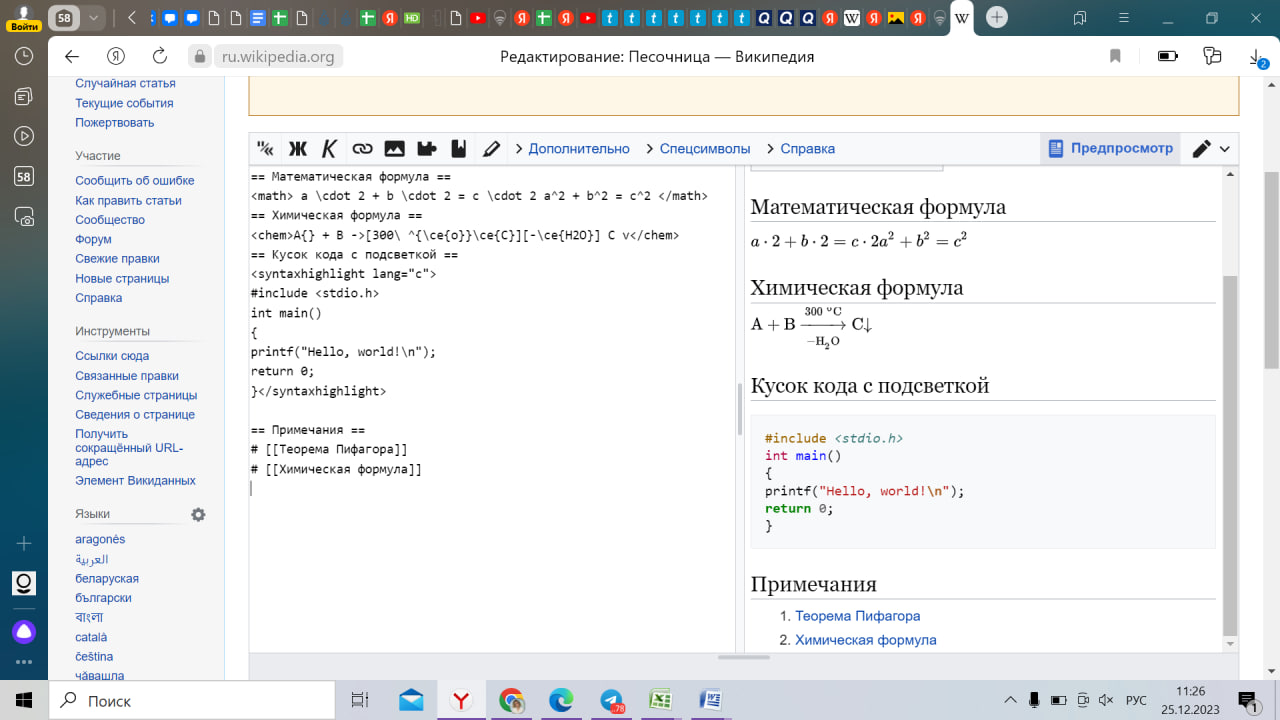Open the editor mode pencil dropdown
The image size is (1280, 720).
1211,149
